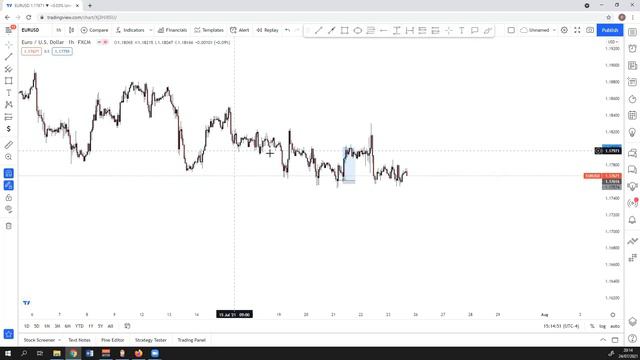Image resolution: width=640 pixels, height=360 pixels.
Task: Open the Unnamed layout dropdown
Action: 538,30
